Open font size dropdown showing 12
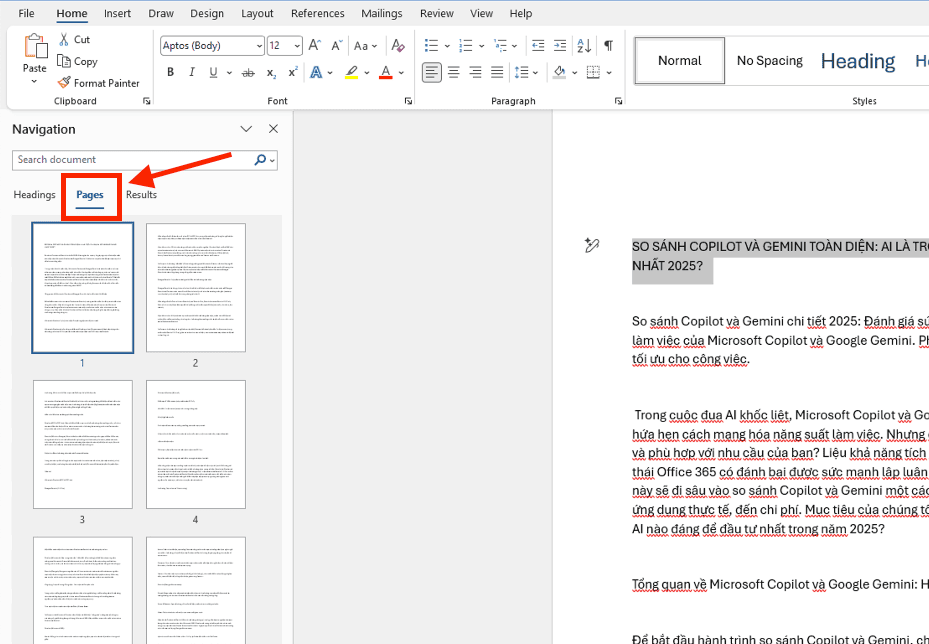The image size is (929, 644). [297, 46]
